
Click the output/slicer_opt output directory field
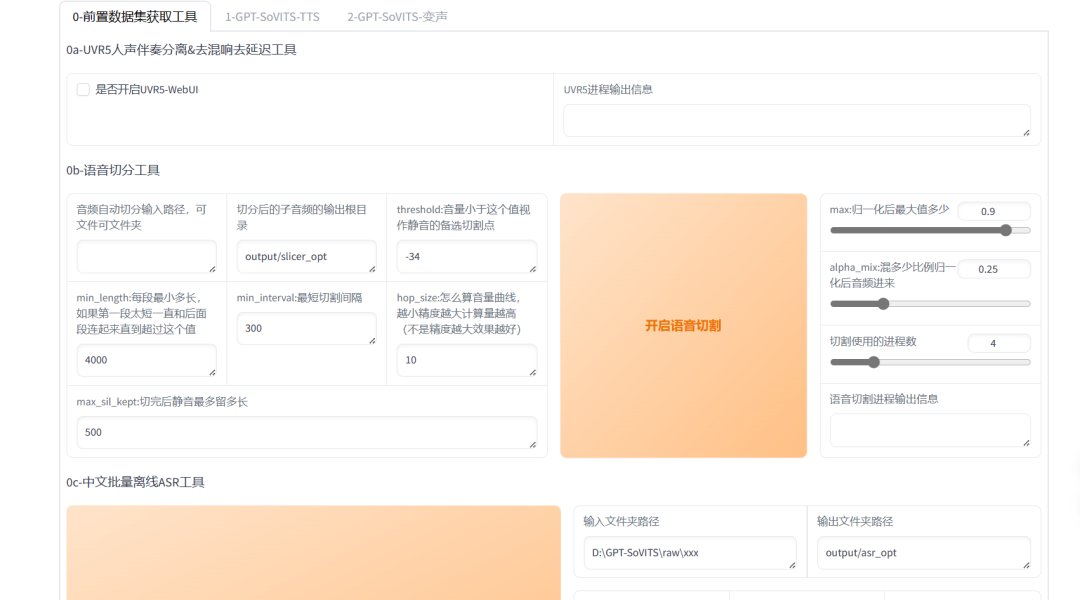pos(307,256)
